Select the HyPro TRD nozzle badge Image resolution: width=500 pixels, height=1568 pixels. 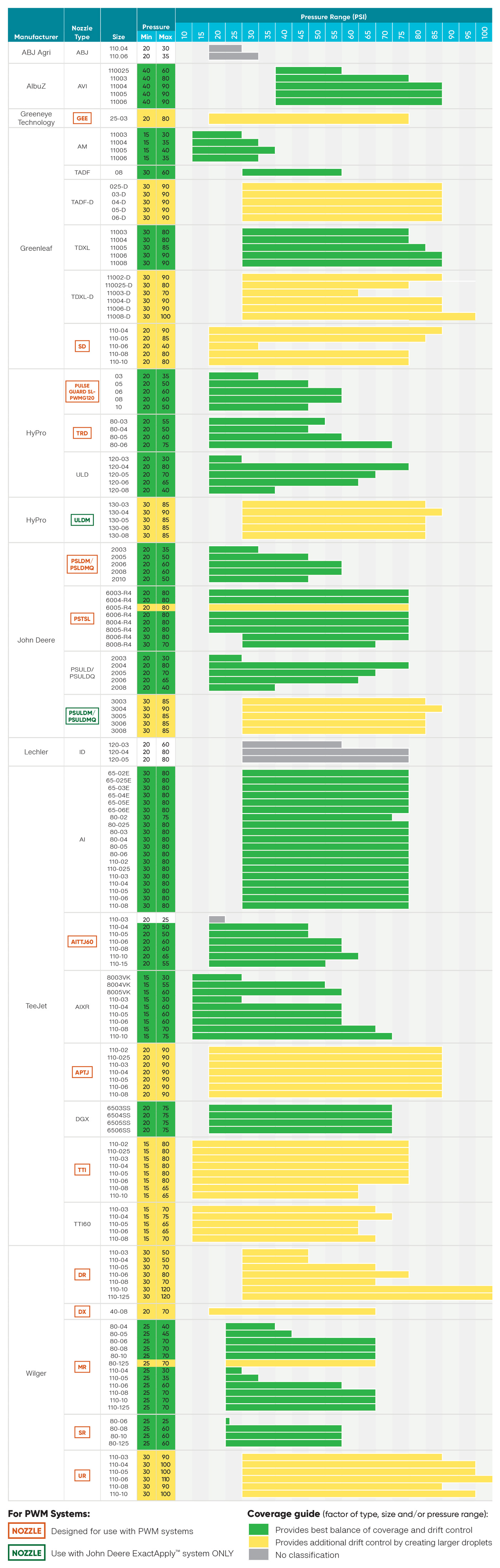pyautogui.click(x=82, y=433)
